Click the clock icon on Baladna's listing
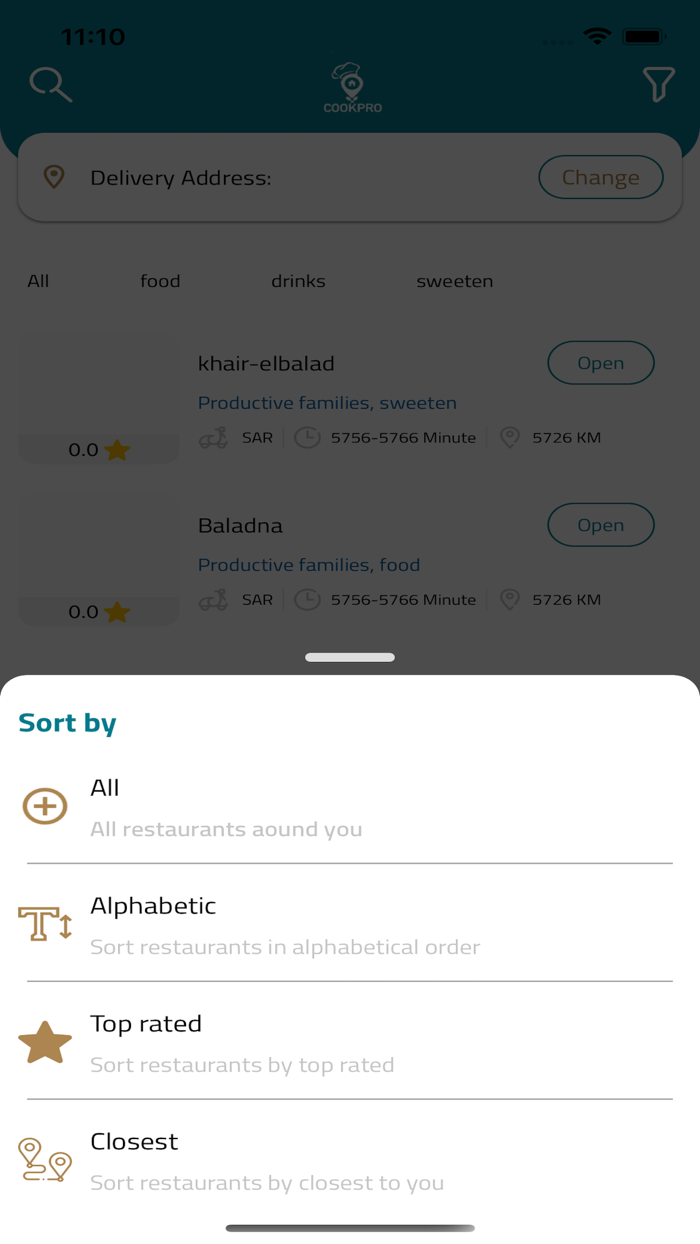The height and width of the screenshot is (1244, 700). point(308,599)
